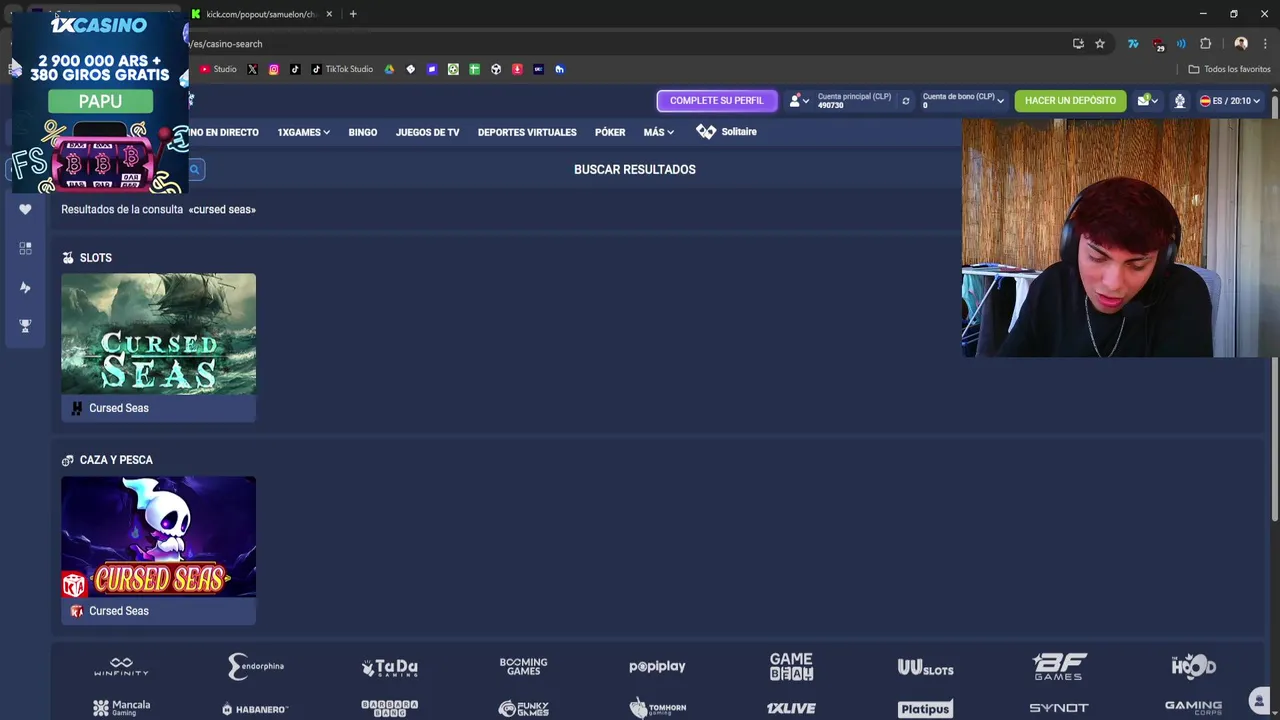
Task: Select DEPORTES VIRTUALES in the navigation
Action: tap(527, 132)
